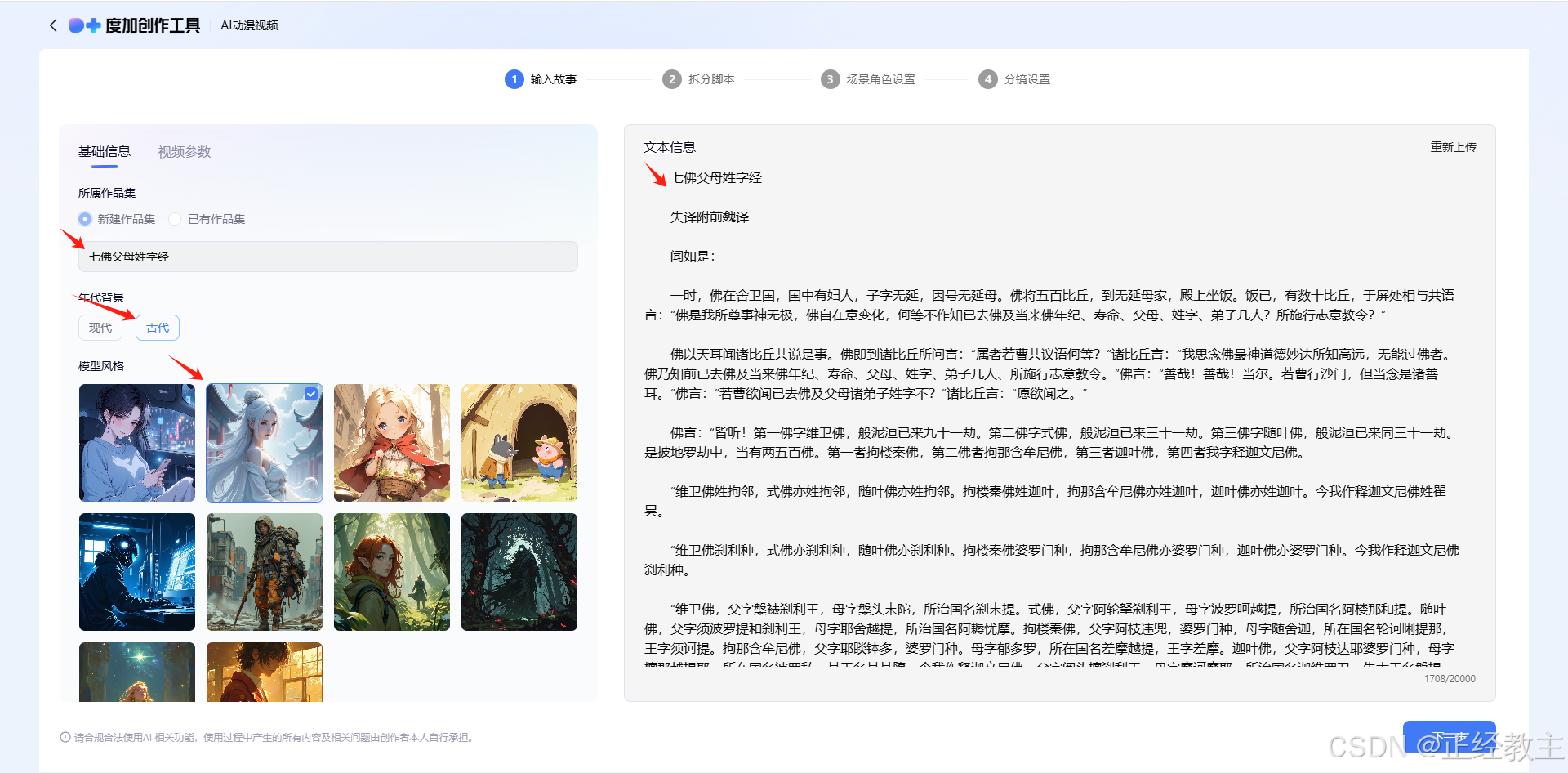Click the 失译附前魏译 line in the text

710,217
